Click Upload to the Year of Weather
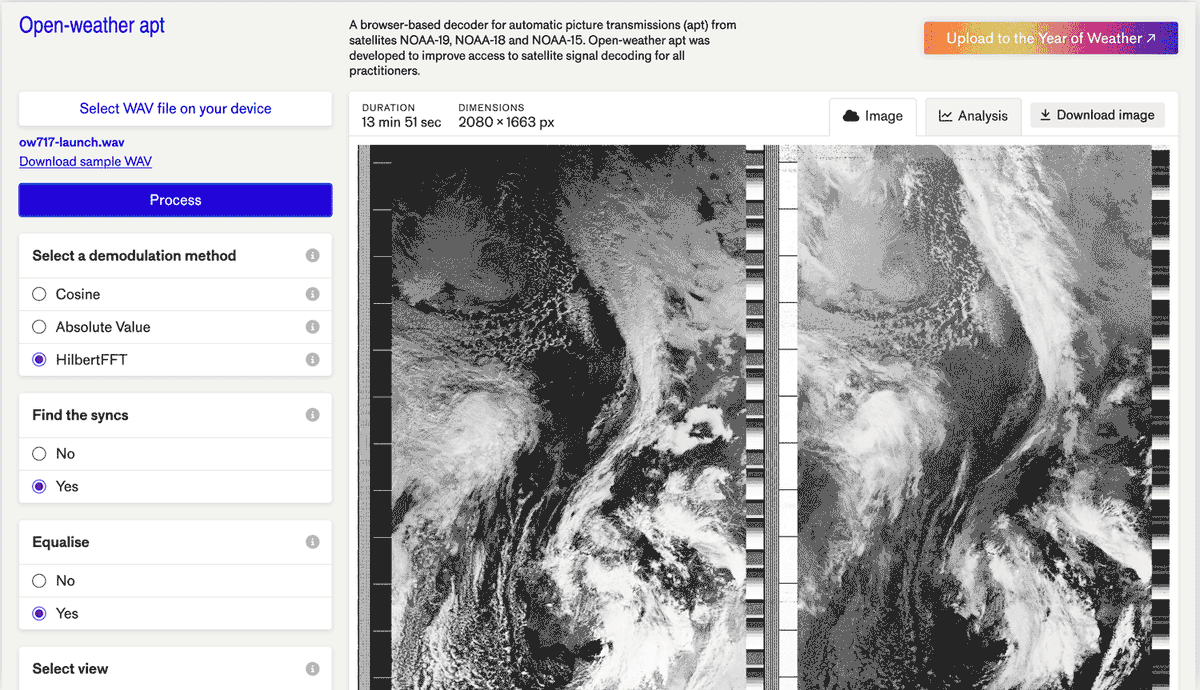 click(1051, 38)
